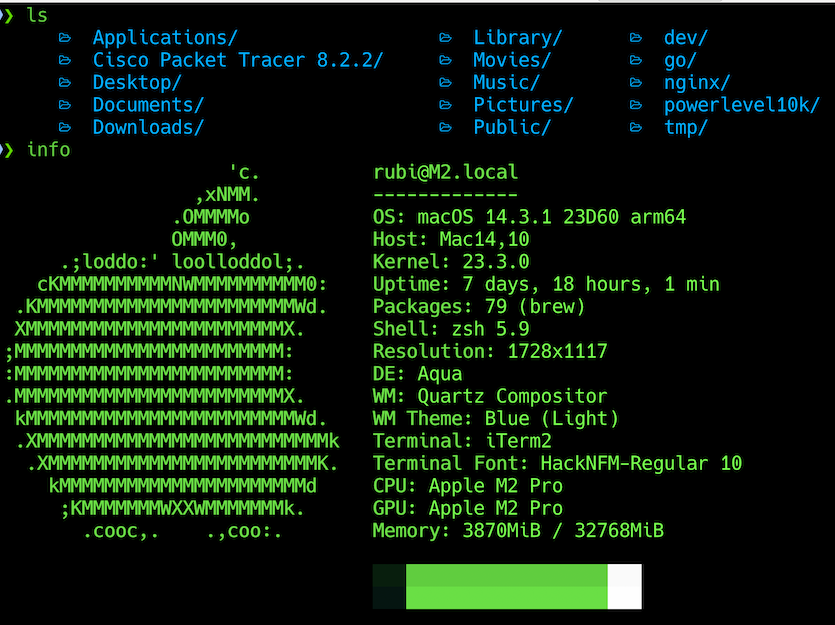
Task: Click the folder icon beside powerlevel10k/
Action: click(636, 105)
